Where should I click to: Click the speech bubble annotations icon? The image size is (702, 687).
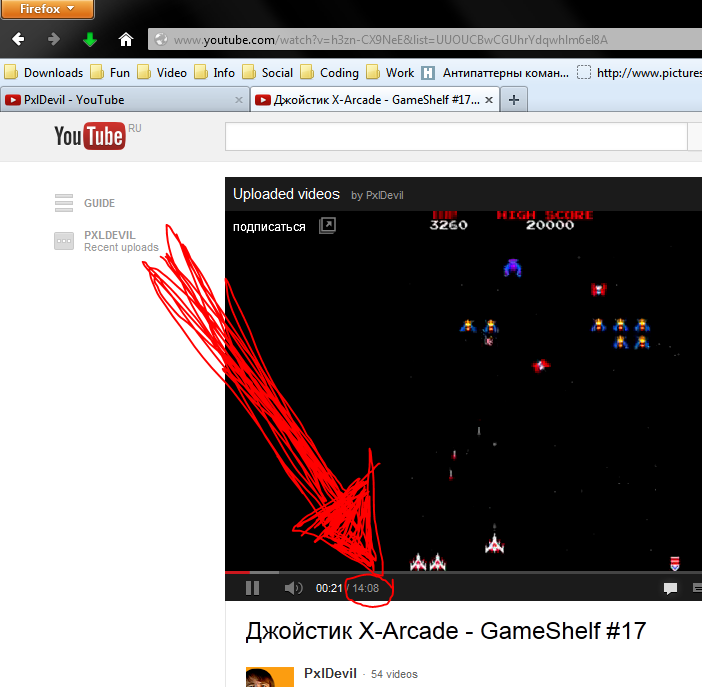click(x=670, y=588)
